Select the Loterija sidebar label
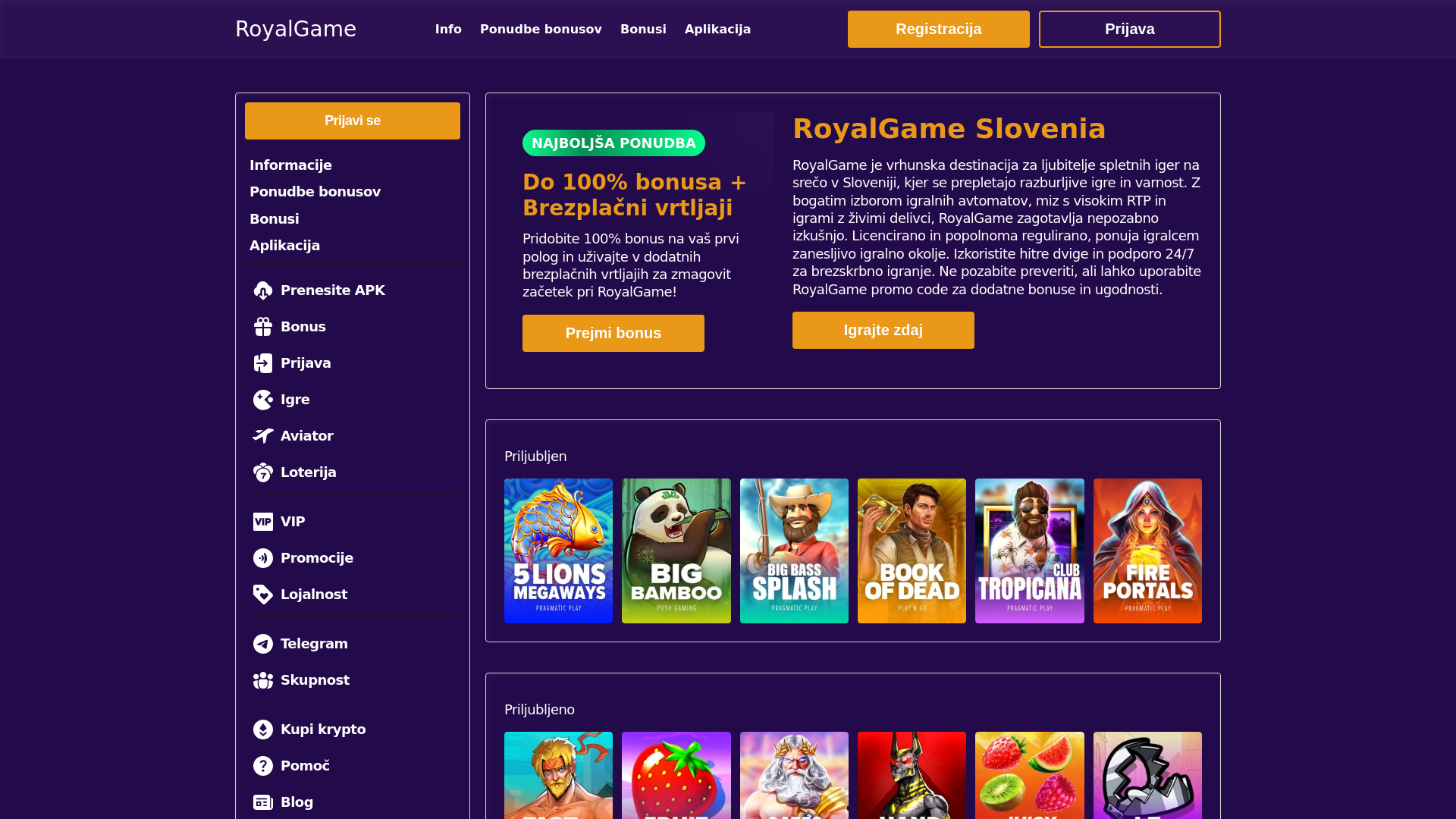This screenshot has width=1456, height=819. (x=309, y=472)
